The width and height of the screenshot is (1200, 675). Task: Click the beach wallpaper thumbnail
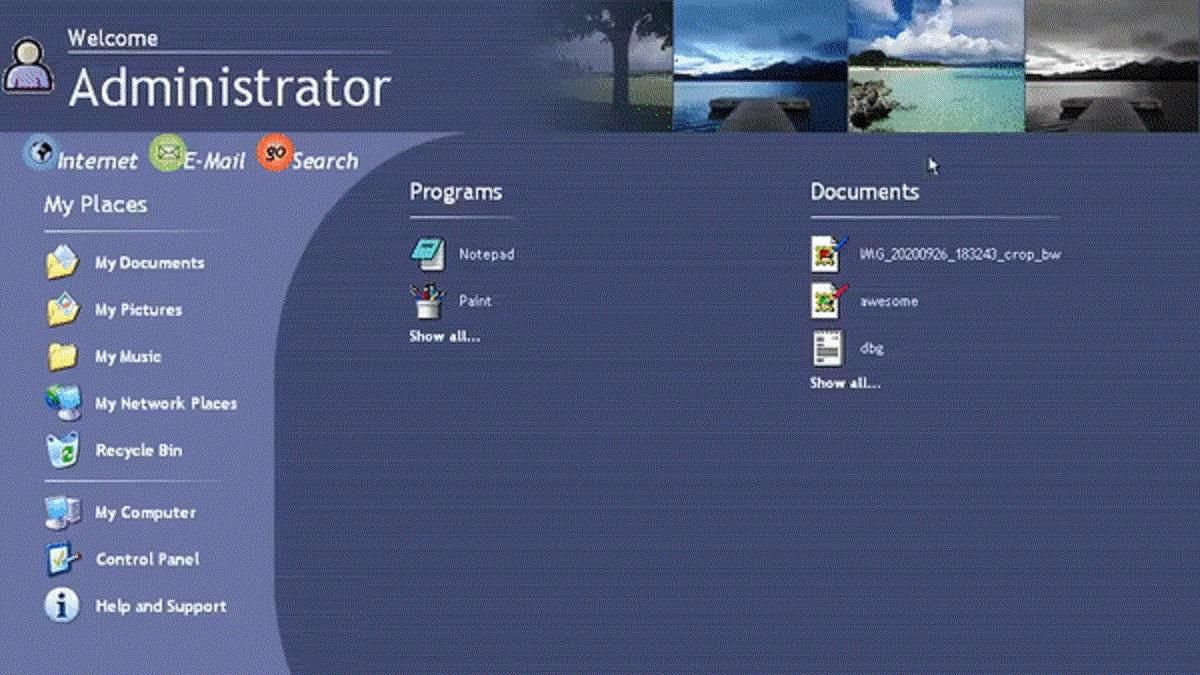[x=934, y=65]
